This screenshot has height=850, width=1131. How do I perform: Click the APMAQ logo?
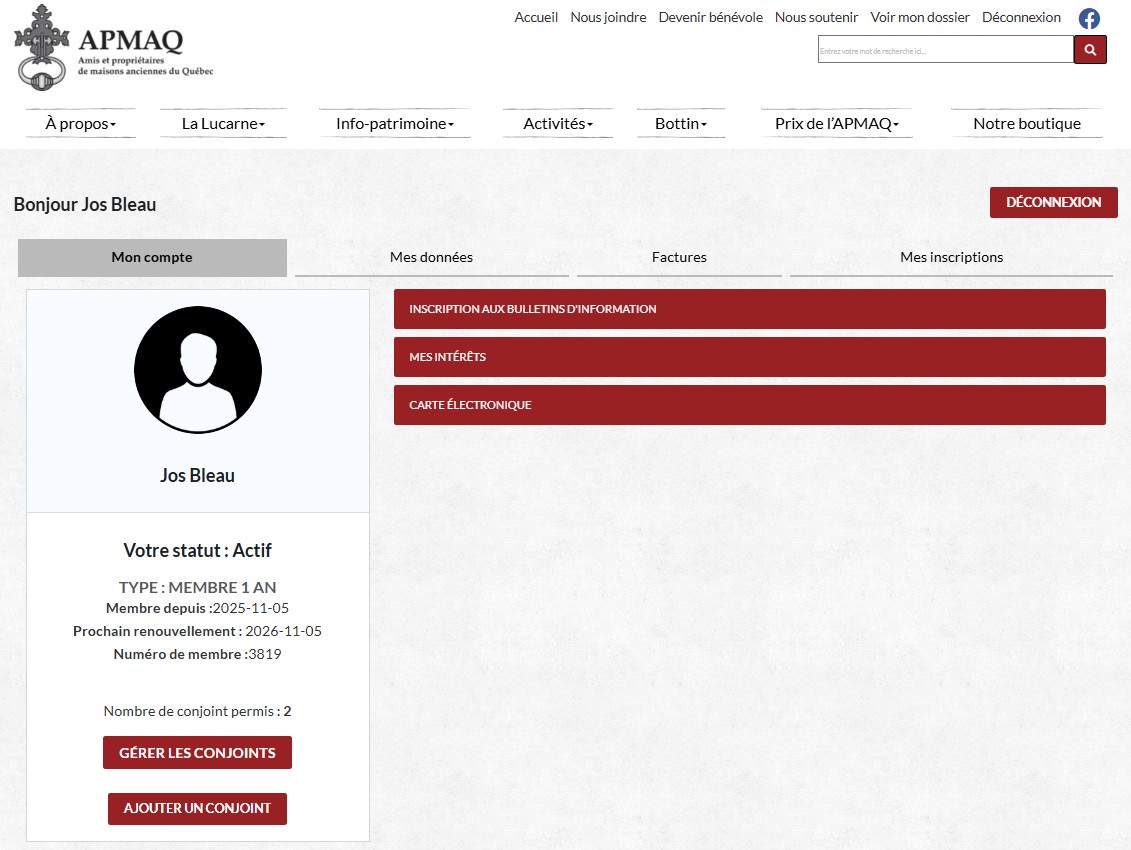114,48
